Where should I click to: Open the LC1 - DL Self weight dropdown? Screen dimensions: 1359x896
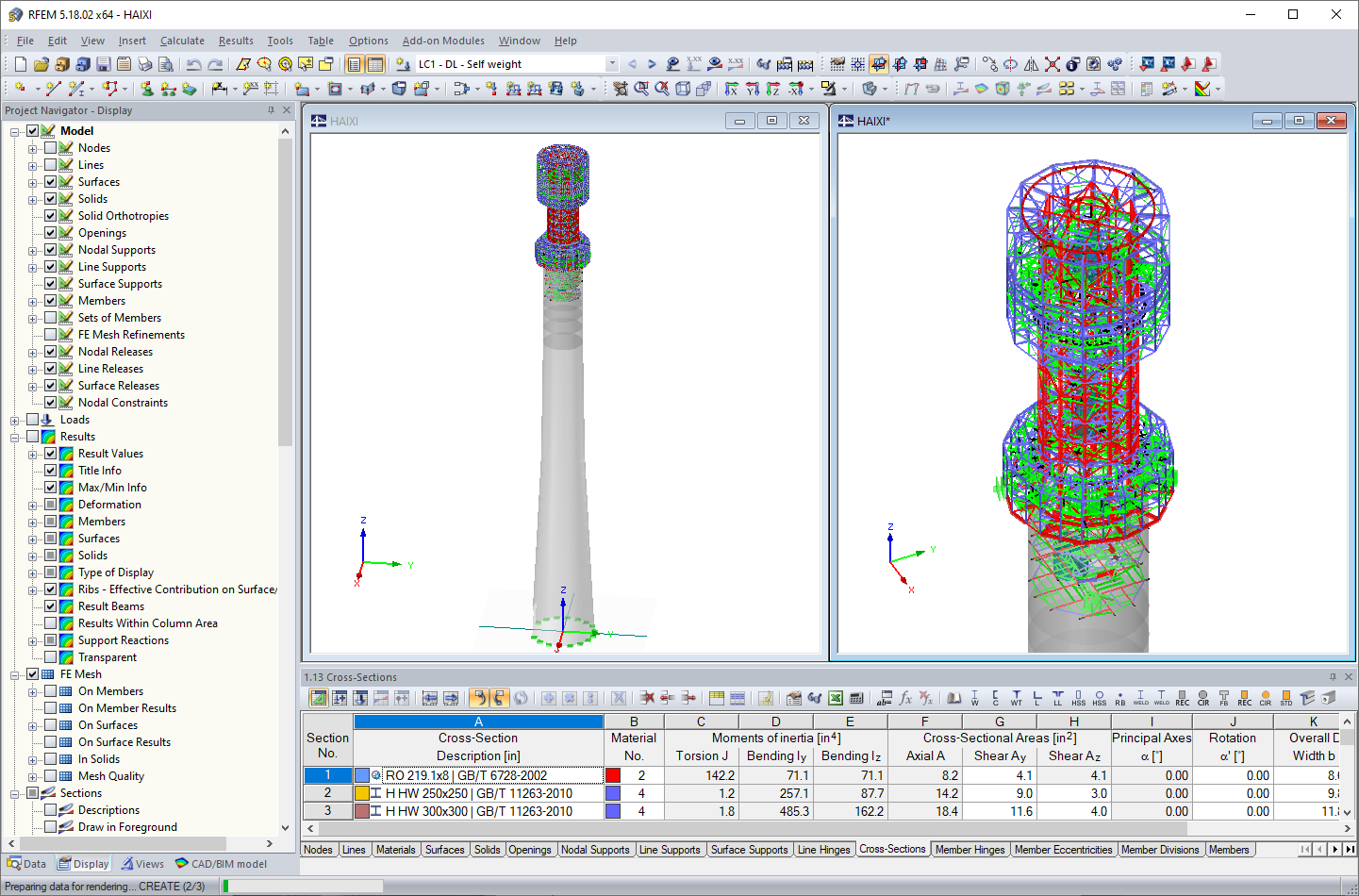611,63
